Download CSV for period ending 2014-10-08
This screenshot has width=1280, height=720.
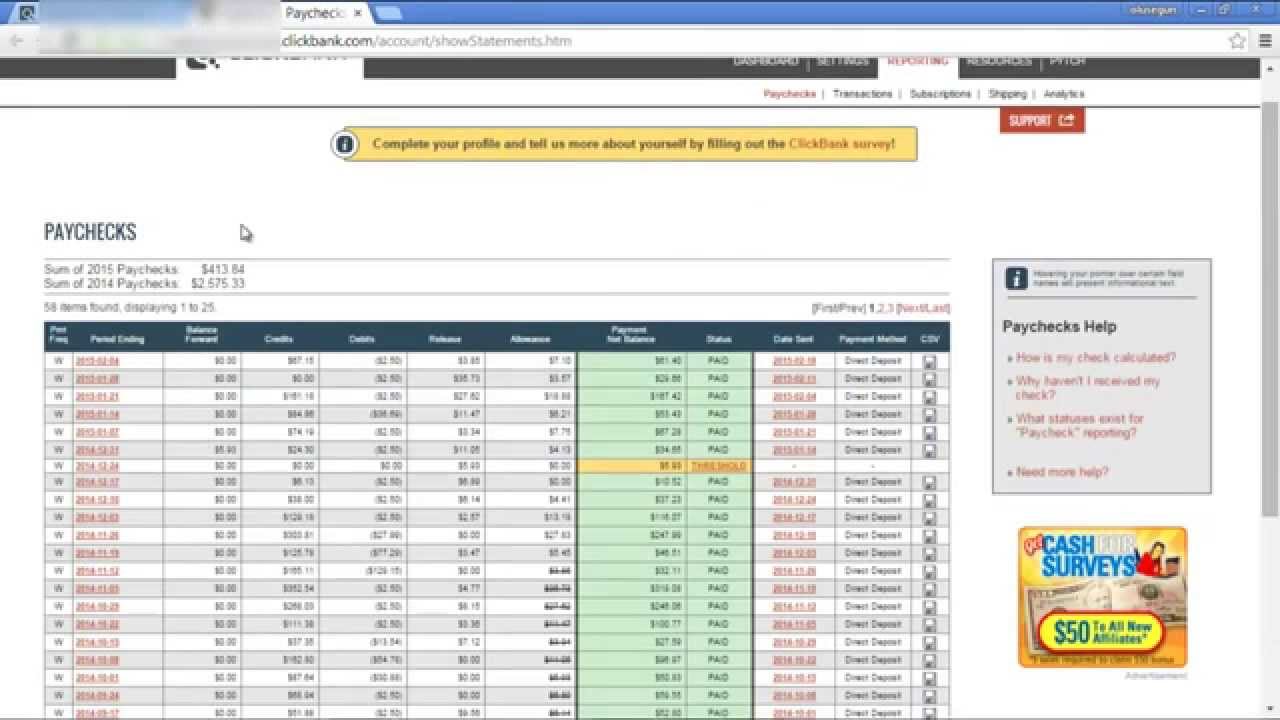tap(929, 661)
